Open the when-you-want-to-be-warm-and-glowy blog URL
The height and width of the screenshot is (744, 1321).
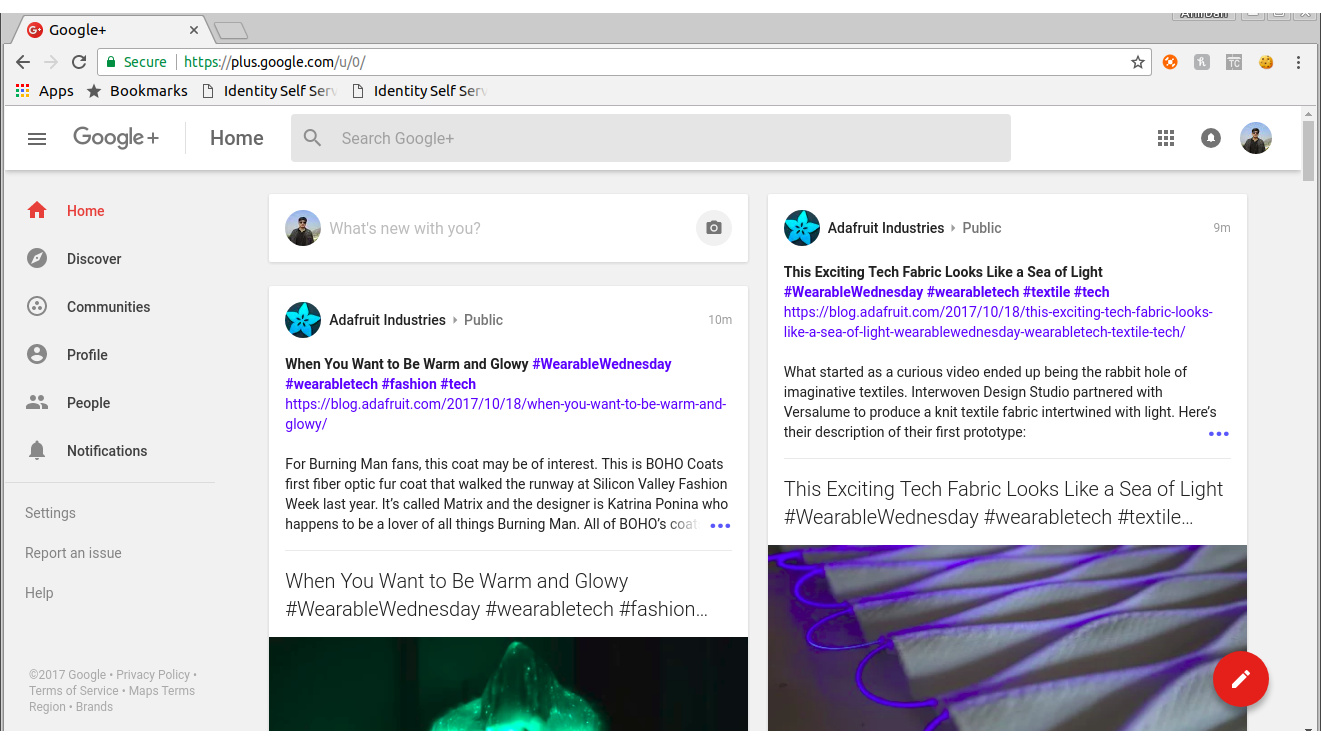505,414
